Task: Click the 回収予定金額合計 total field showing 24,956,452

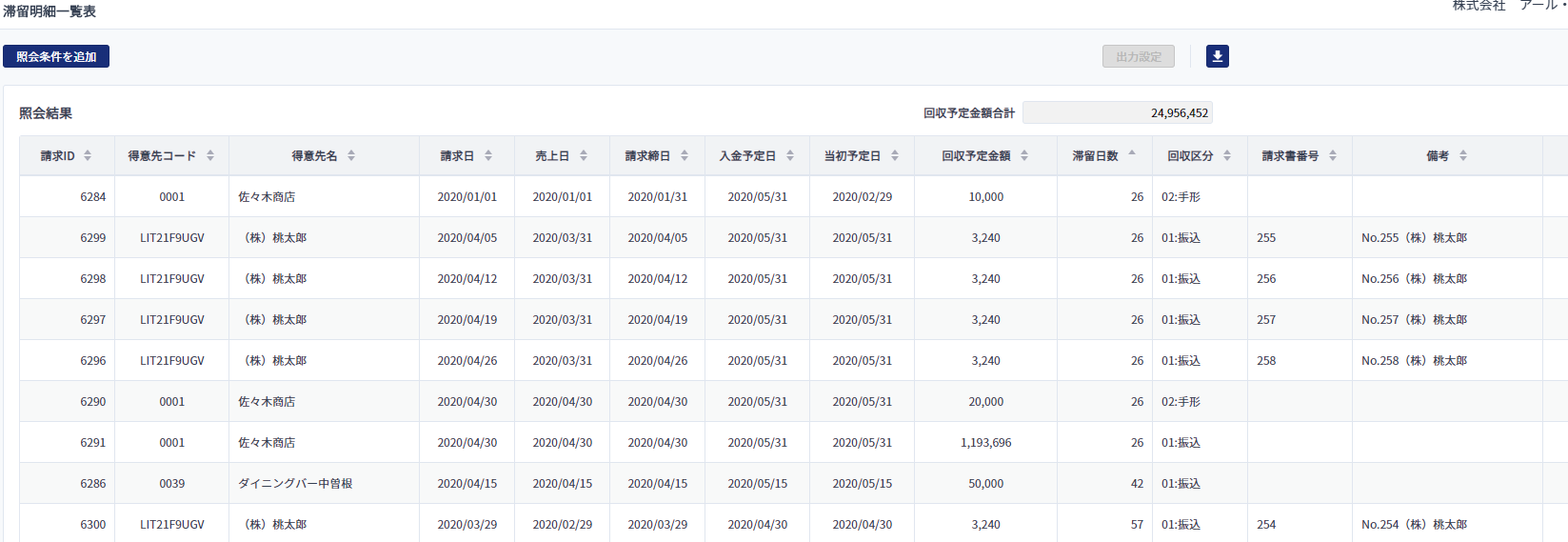Action: tap(1118, 112)
